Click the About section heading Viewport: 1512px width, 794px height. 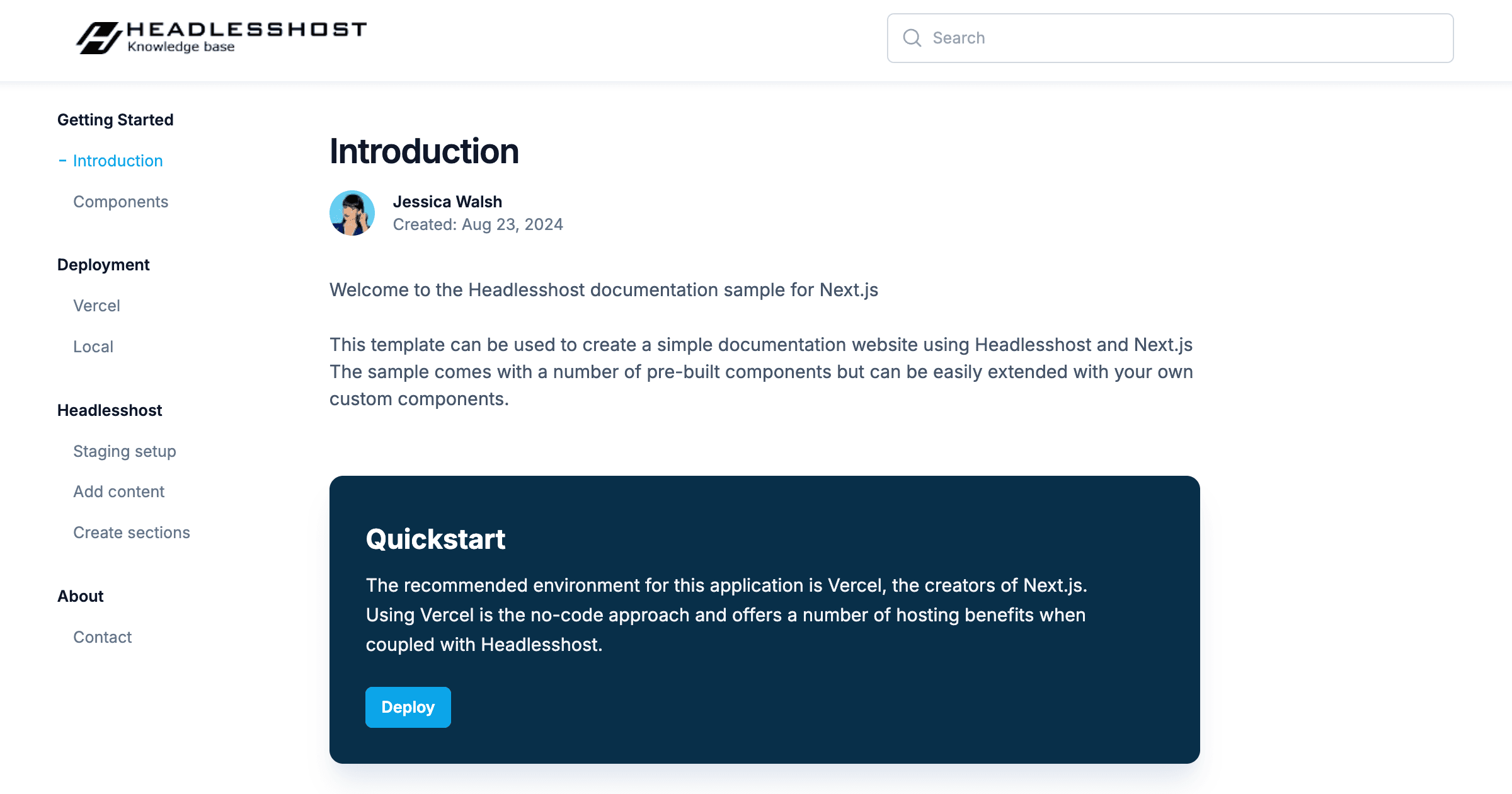80,596
